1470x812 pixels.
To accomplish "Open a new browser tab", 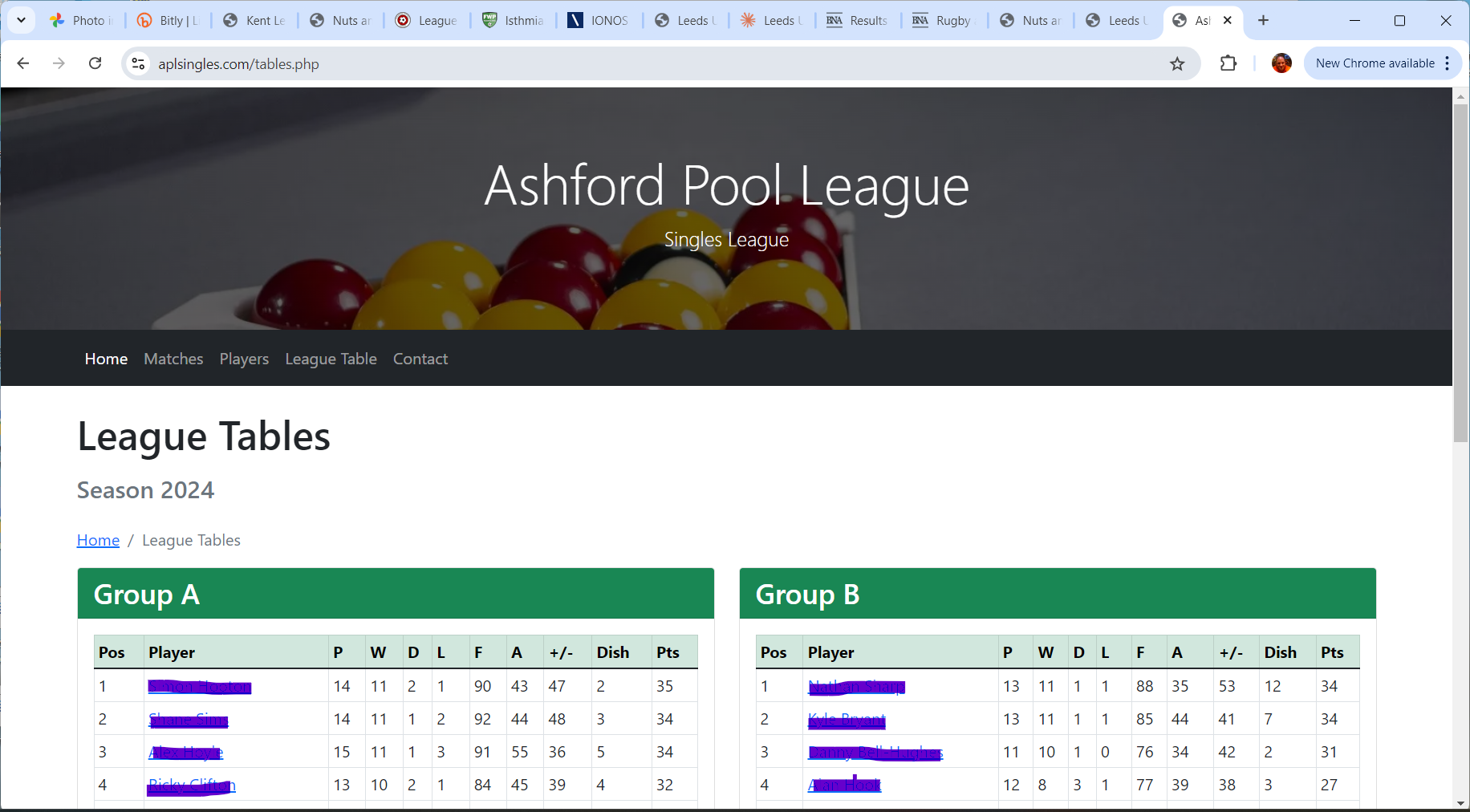I will coord(1263,20).
